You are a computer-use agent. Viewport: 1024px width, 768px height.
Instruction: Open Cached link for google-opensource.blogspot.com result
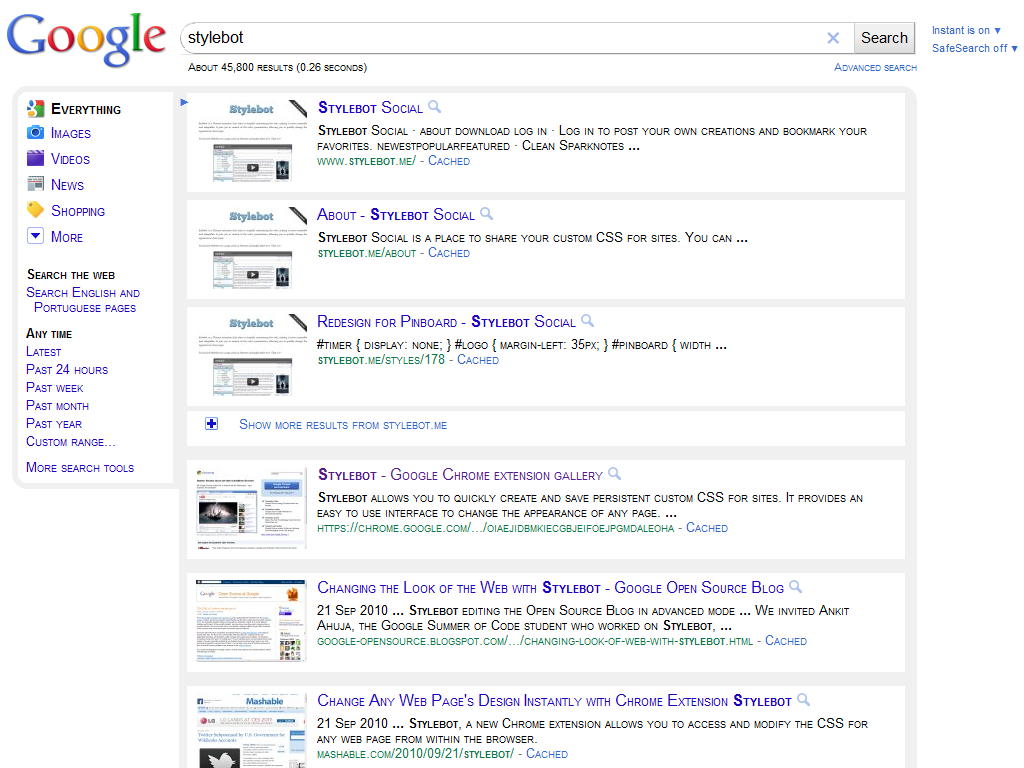click(786, 641)
